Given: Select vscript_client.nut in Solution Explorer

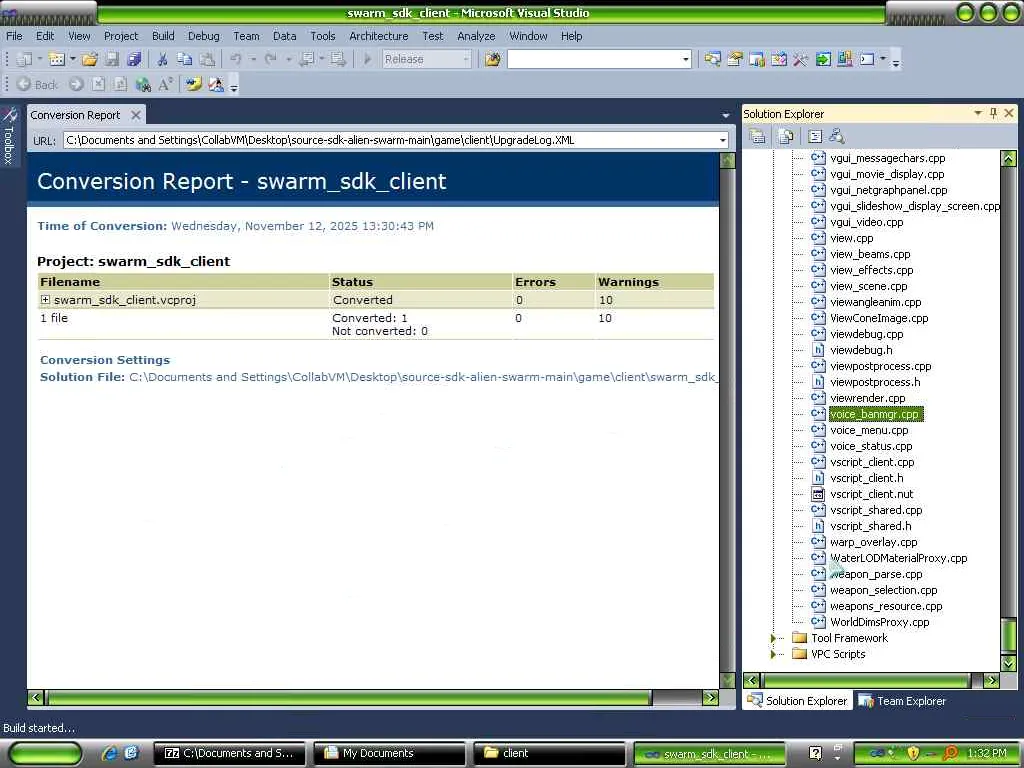Looking at the screenshot, I should tap(871, 494).
